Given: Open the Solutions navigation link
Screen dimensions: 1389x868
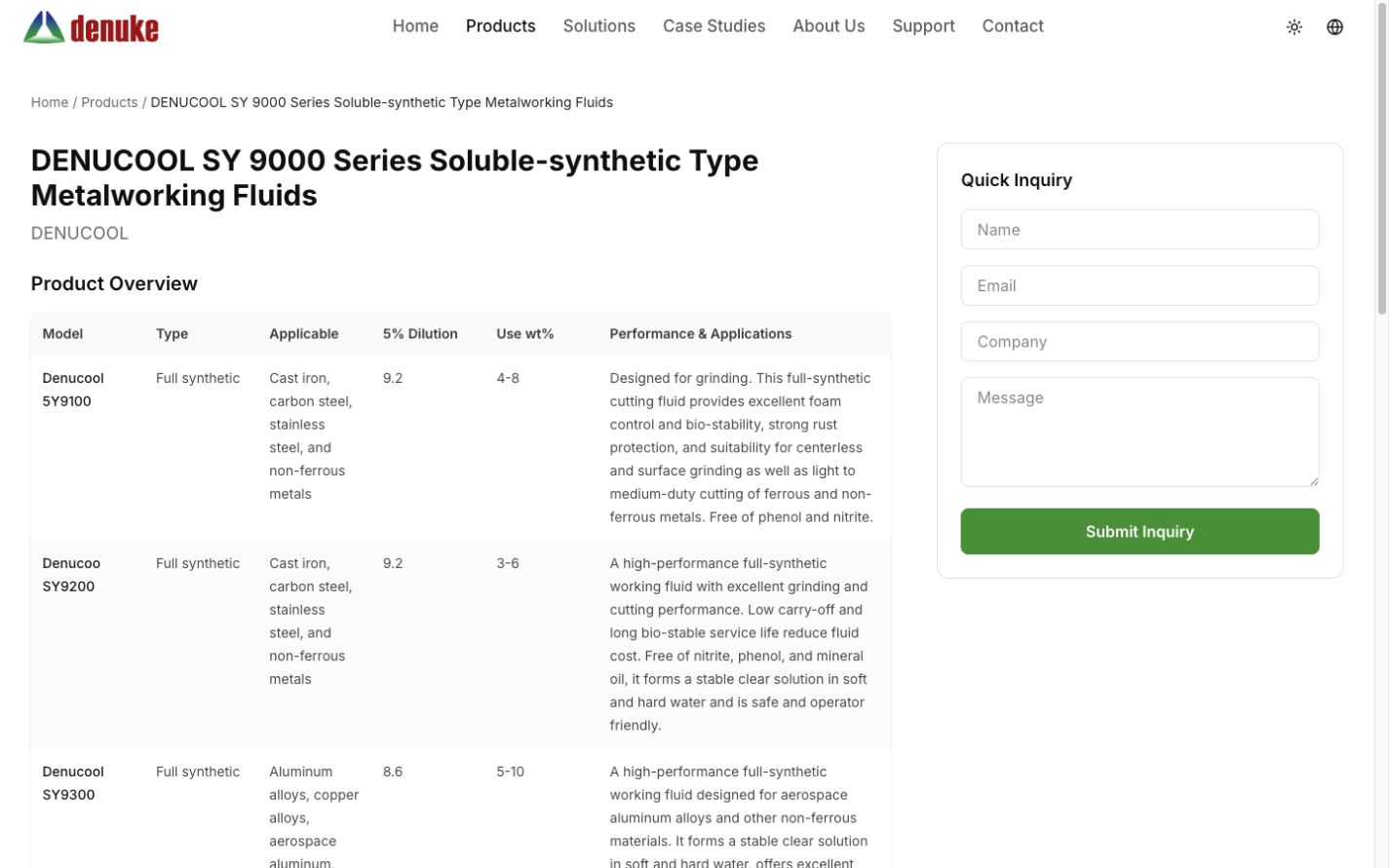Looking at the screenshot, I should tap(599, 26).
